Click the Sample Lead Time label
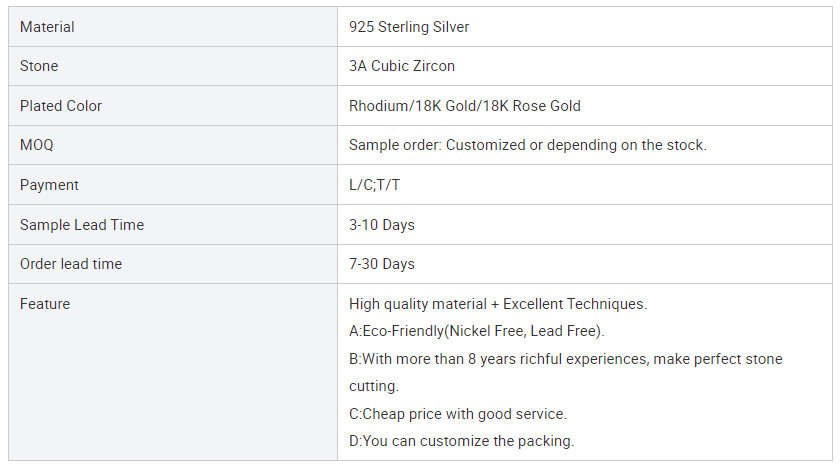840x469 pixels. [82, 225]
